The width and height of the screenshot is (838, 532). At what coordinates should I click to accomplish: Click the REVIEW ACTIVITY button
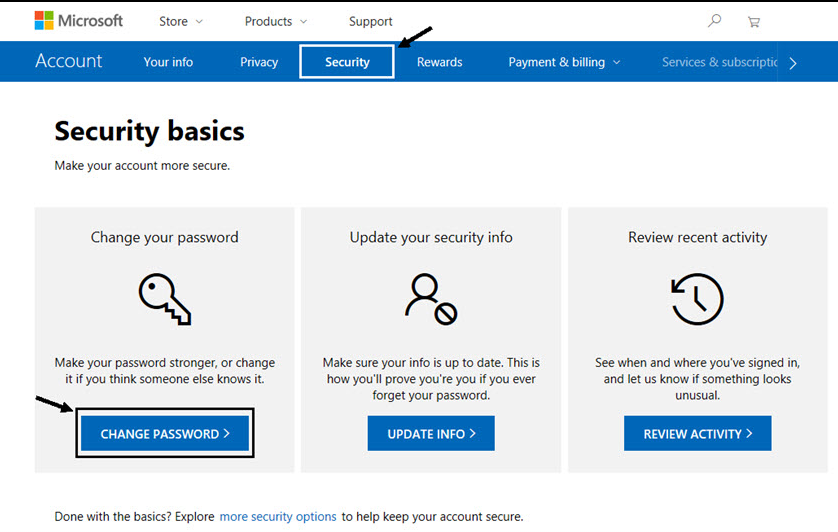click(697, 433)
